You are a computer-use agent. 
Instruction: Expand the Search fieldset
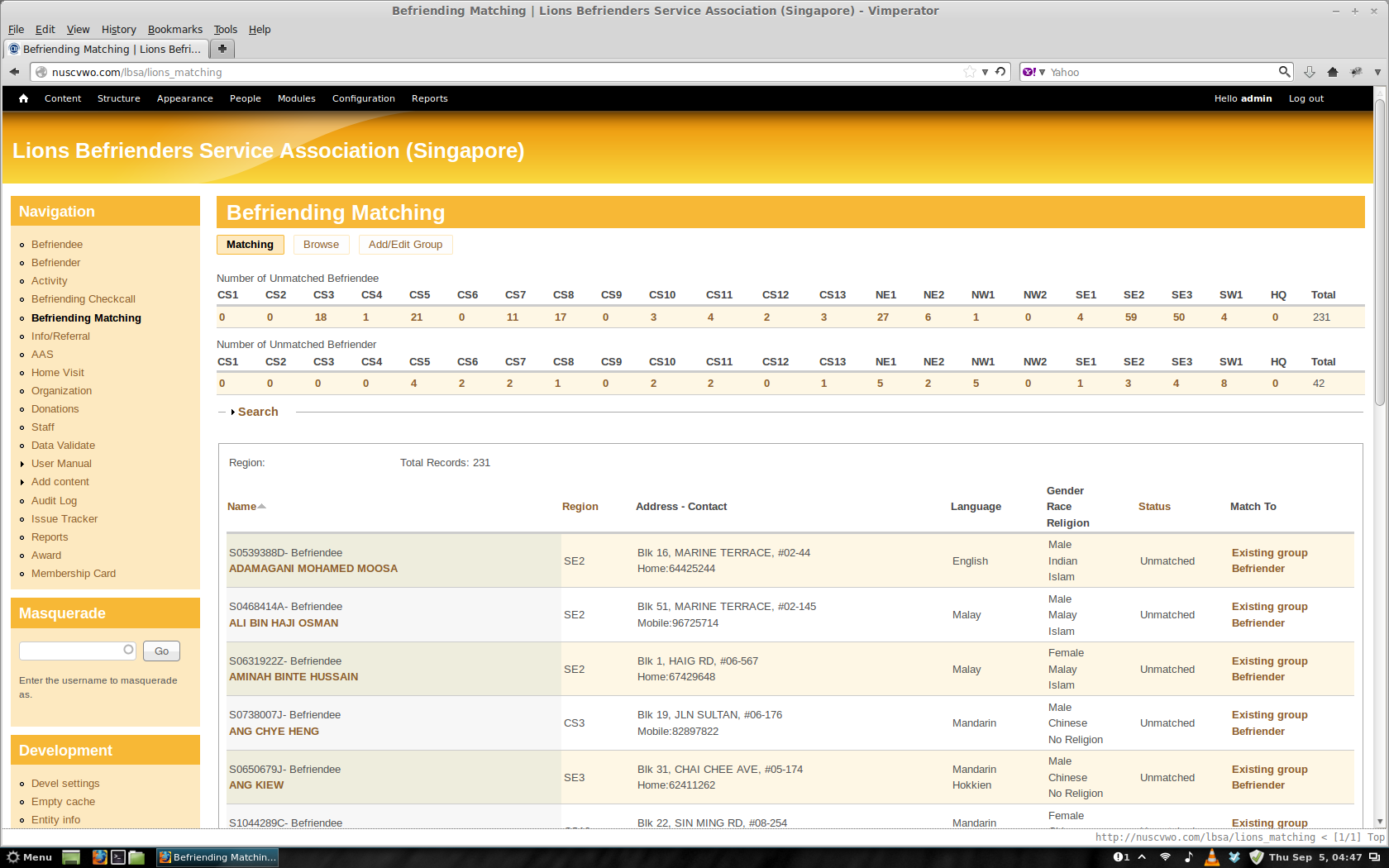[x=257, y=412]
